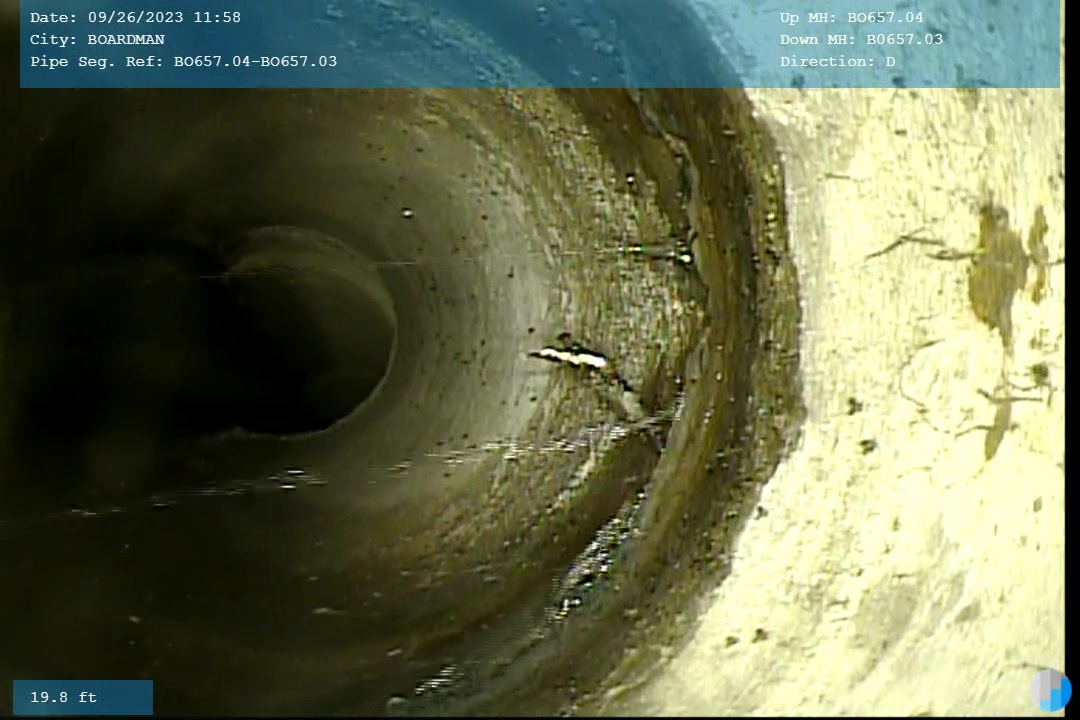The width and height of the screenshot is (1080, 720).
Task: Click the "Down MH: BO657.03" label
Action: click(x=861, y=39)
